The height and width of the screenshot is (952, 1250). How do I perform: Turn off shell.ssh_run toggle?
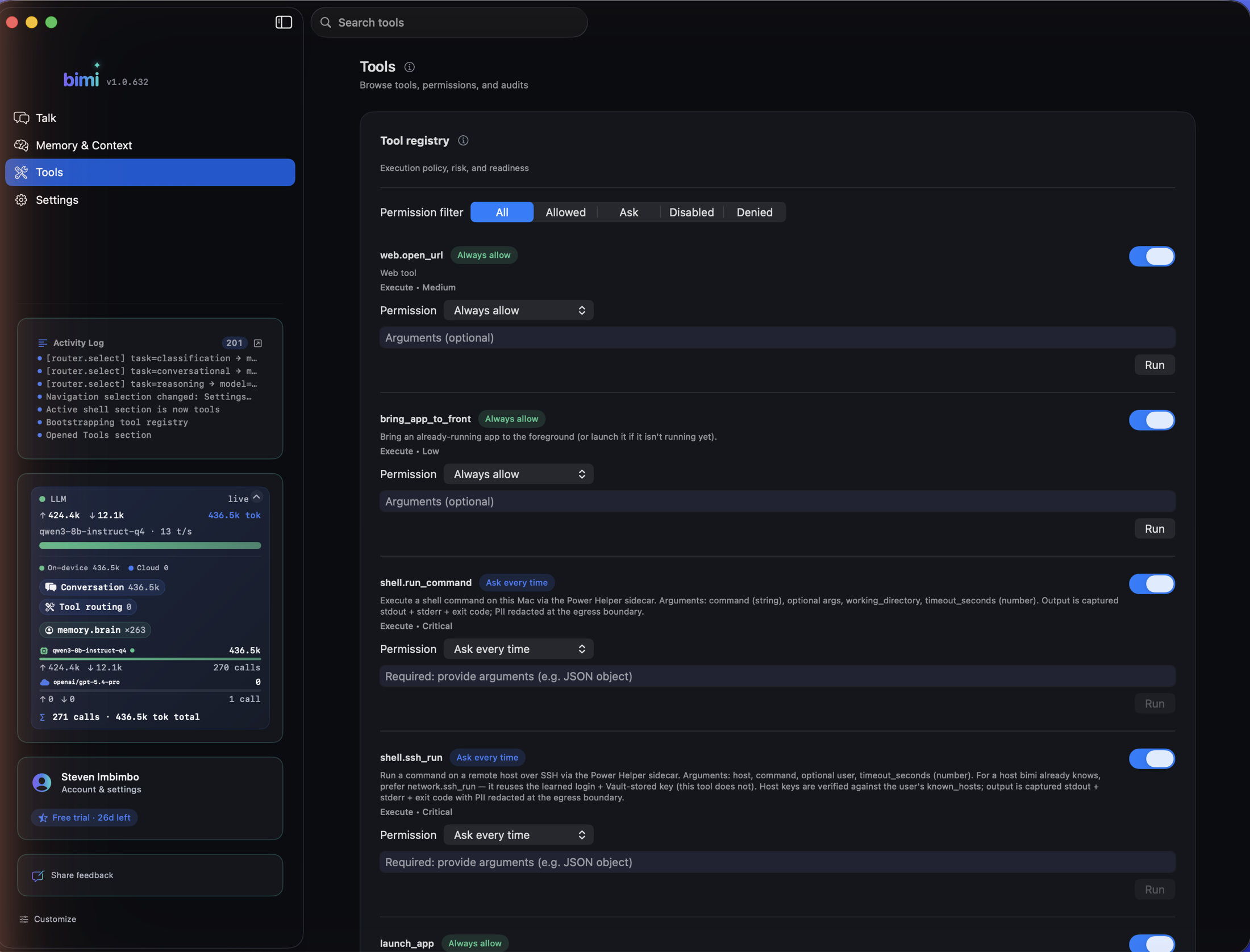click(x=1152, y=758)
